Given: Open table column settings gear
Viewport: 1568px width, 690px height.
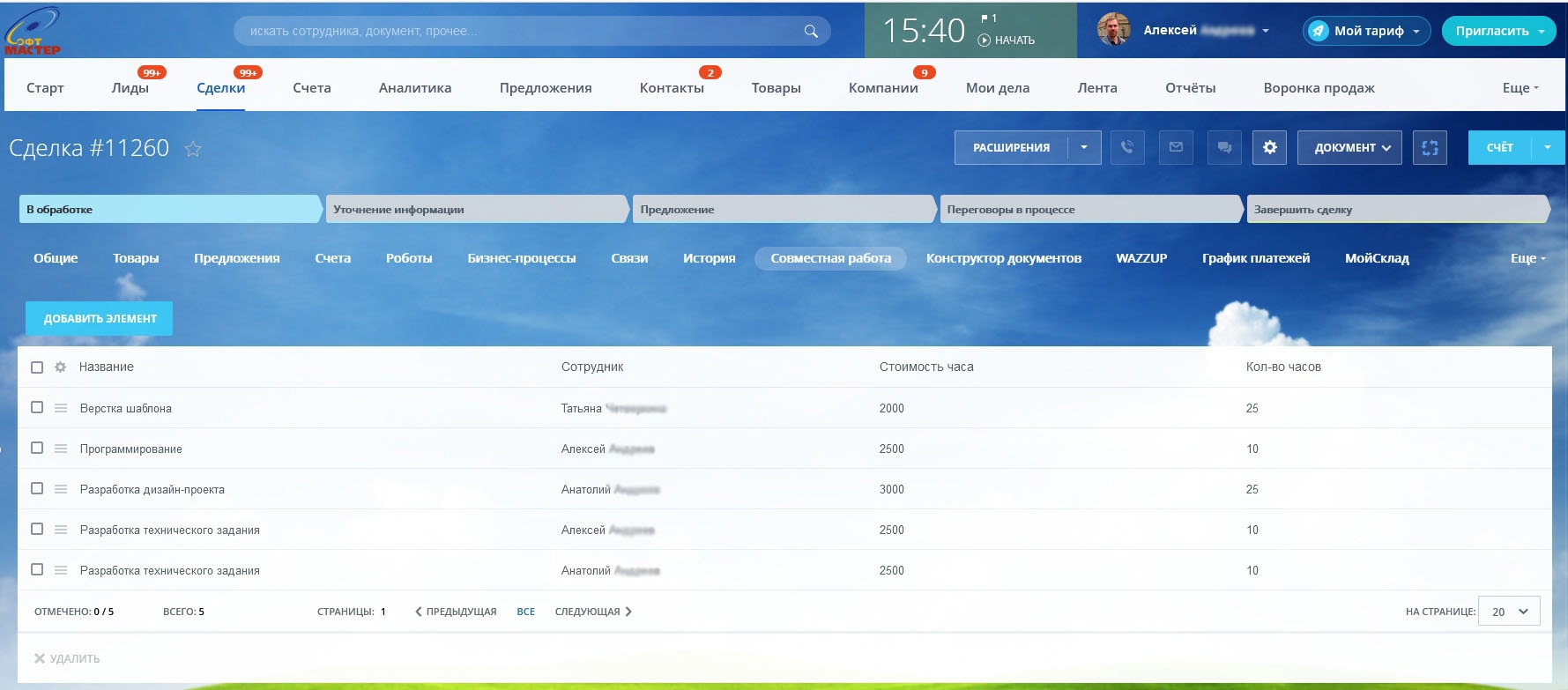Looking at the screenshot, I should (61, 367).
